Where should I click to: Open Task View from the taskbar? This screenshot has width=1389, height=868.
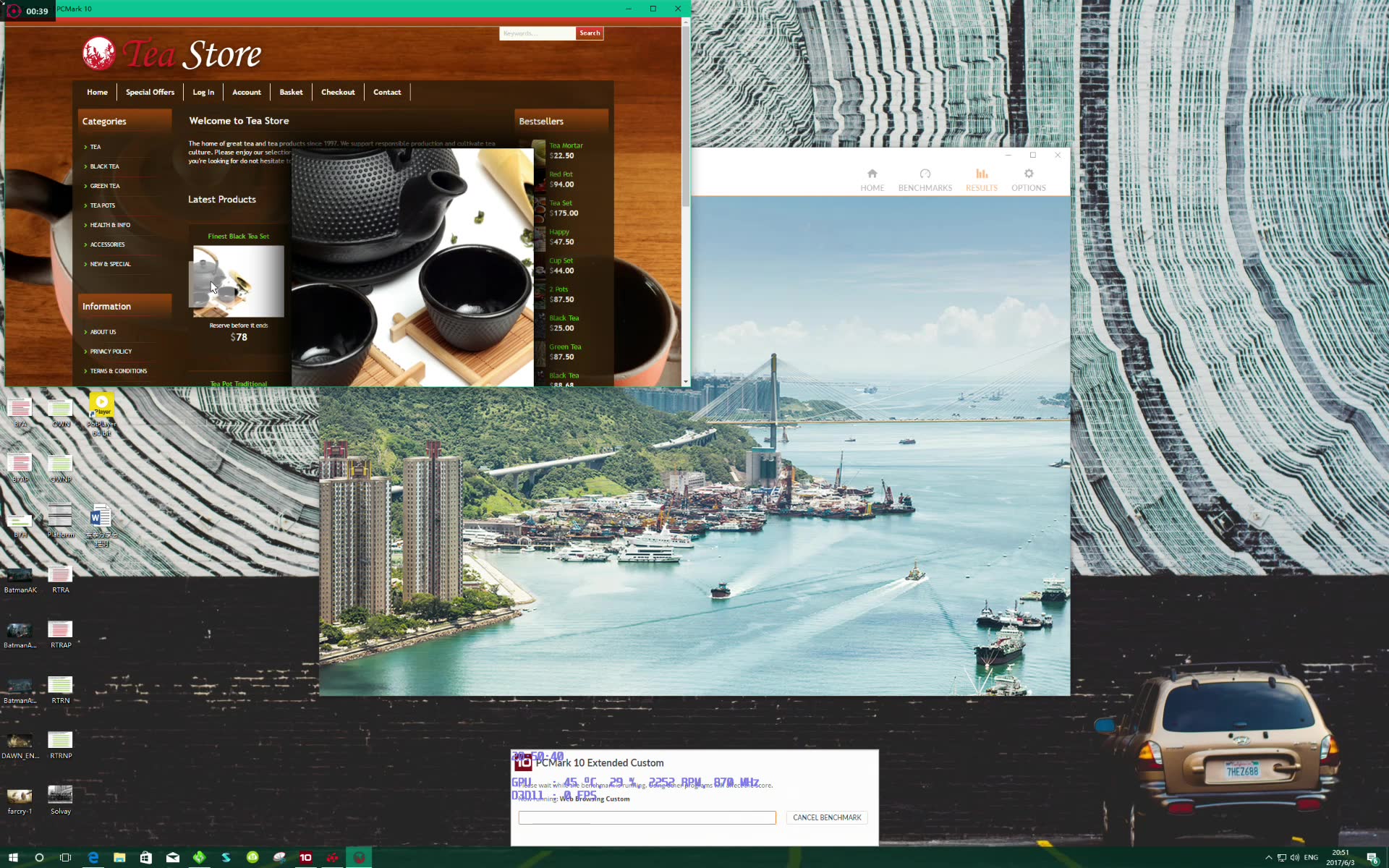point(66,857)
